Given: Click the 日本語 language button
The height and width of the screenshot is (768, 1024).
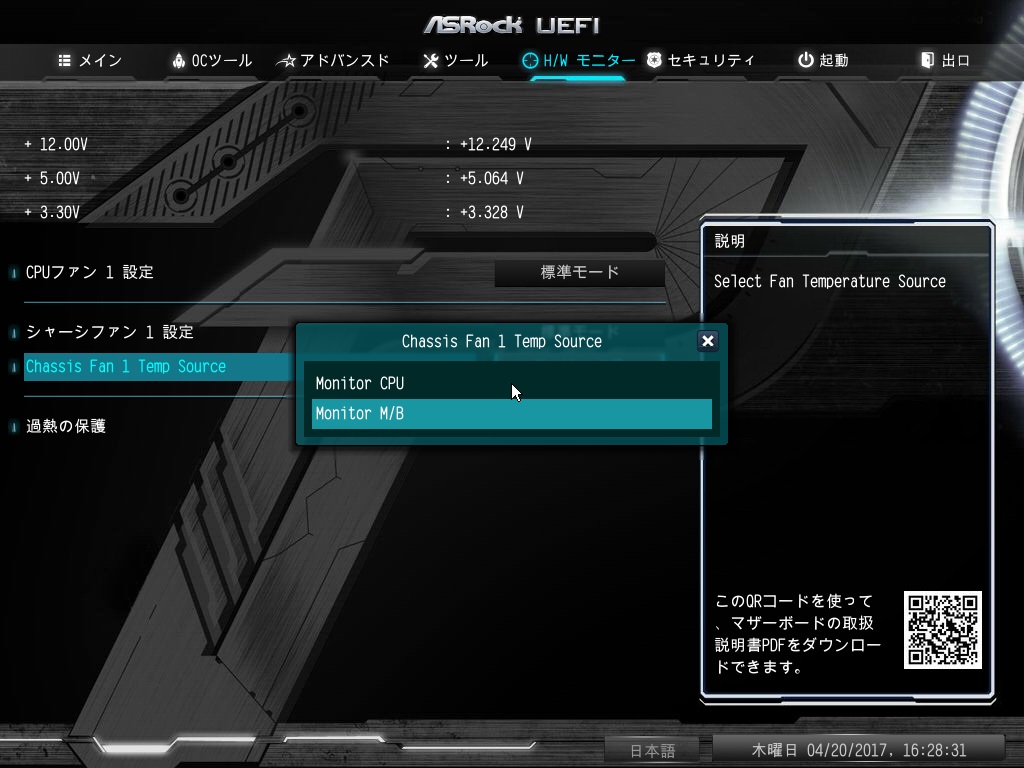Looking at the screenshot, I should click(x=652, y=750).
